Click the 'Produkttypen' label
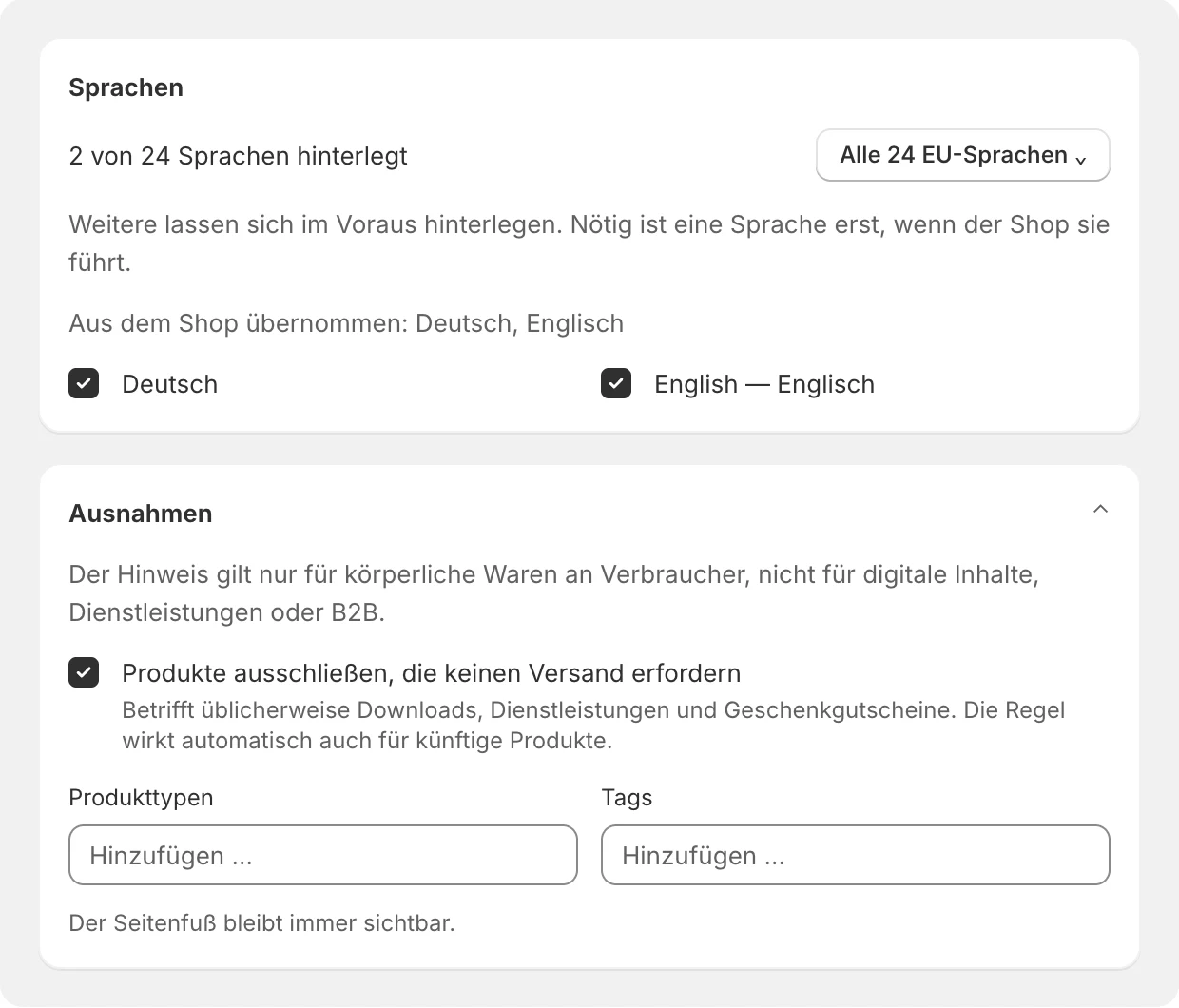The width and height of the screenshot is (1179, 1008). point(141,797)
